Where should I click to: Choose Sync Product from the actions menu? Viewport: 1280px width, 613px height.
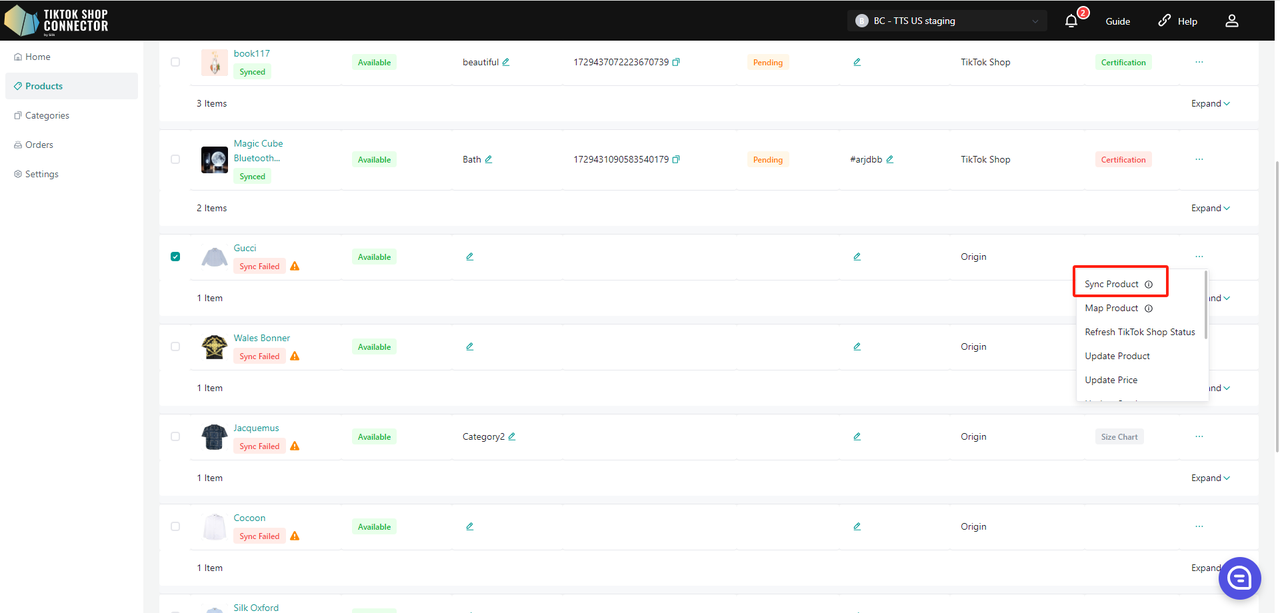pyautogui.click(x=1112, y=285)
